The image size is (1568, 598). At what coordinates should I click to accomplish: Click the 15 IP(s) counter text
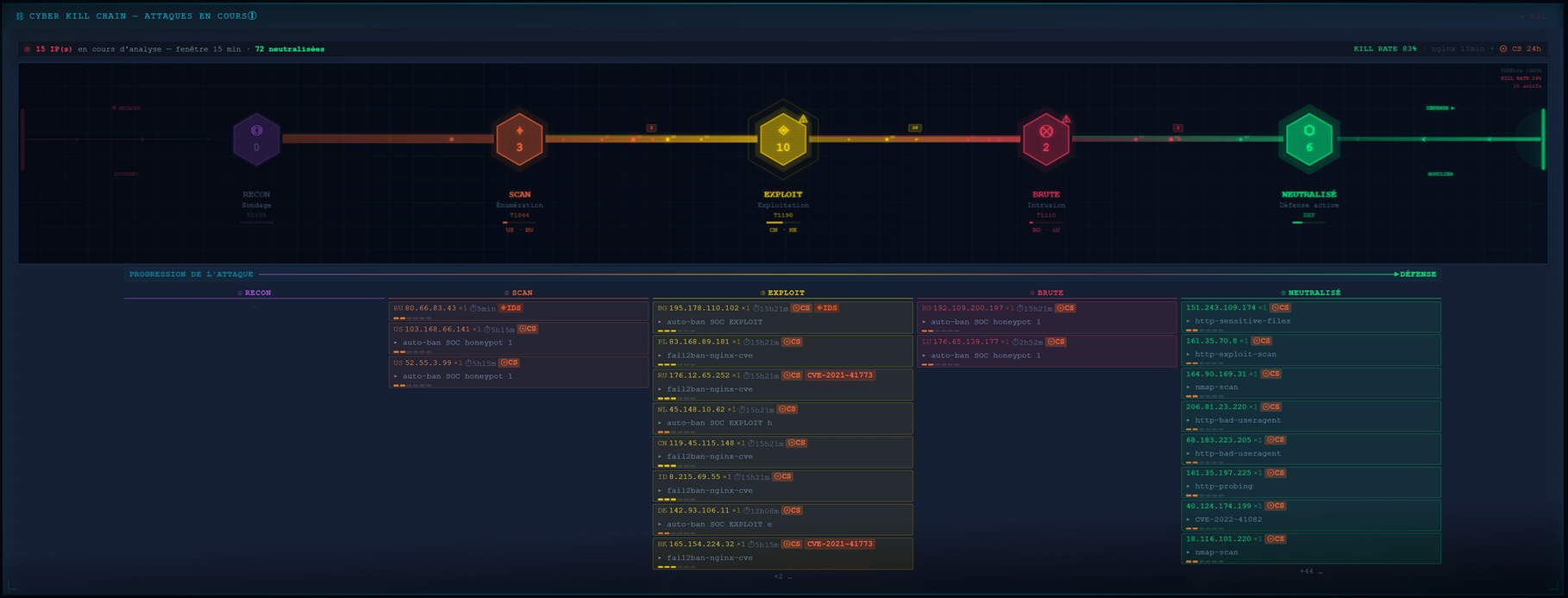point(53,49)
